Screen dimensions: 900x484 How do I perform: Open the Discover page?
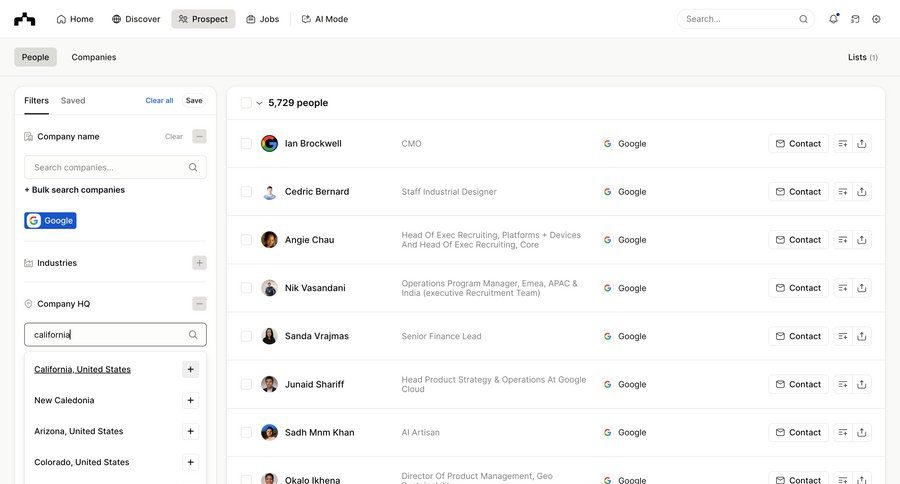click(136, 19)
